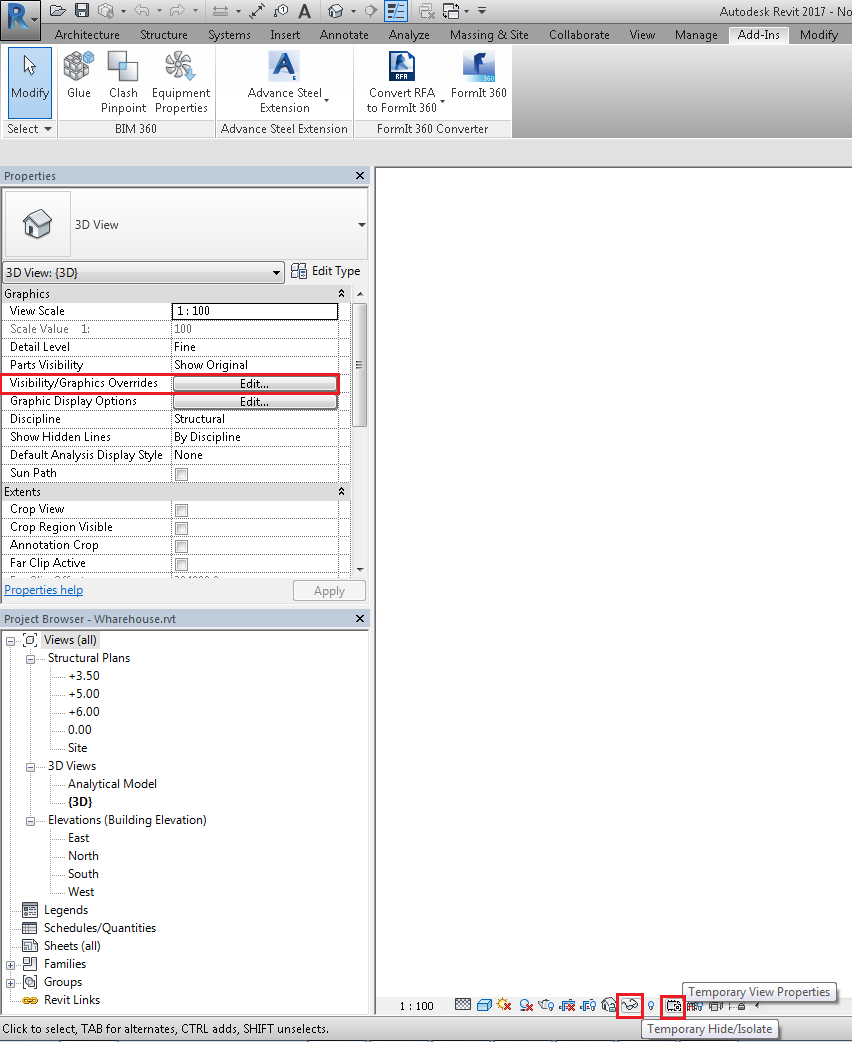Open the Properties help link

pyautogui.click(x=44, y=590)
